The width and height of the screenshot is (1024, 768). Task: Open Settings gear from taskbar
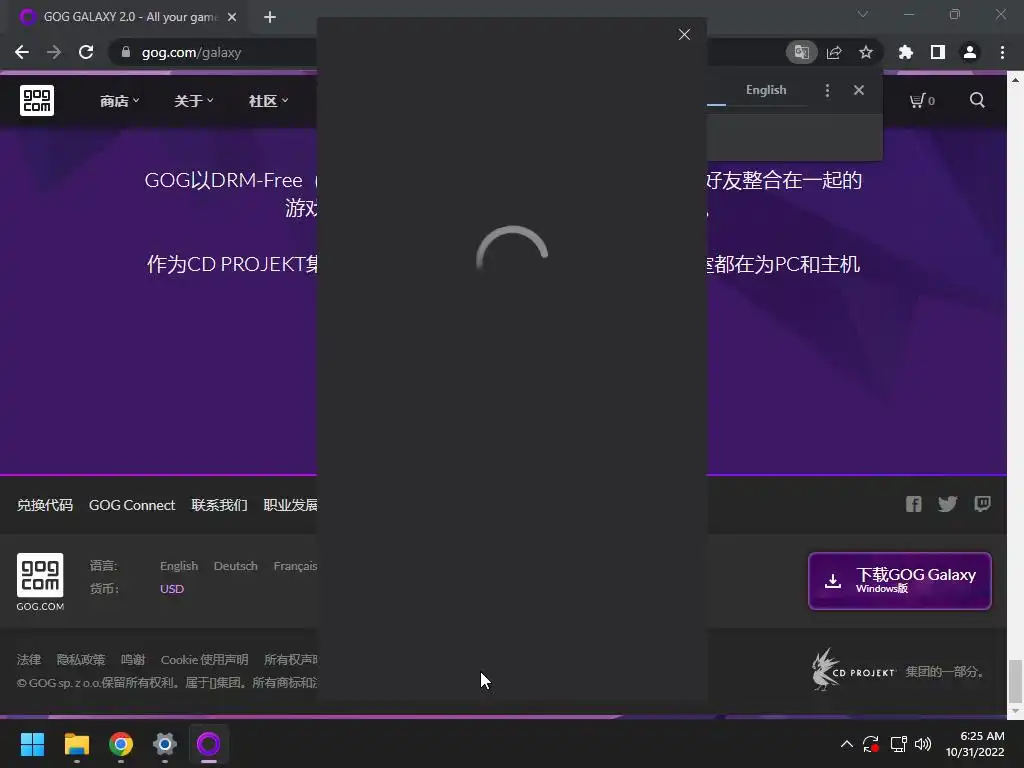pos(165,744)
